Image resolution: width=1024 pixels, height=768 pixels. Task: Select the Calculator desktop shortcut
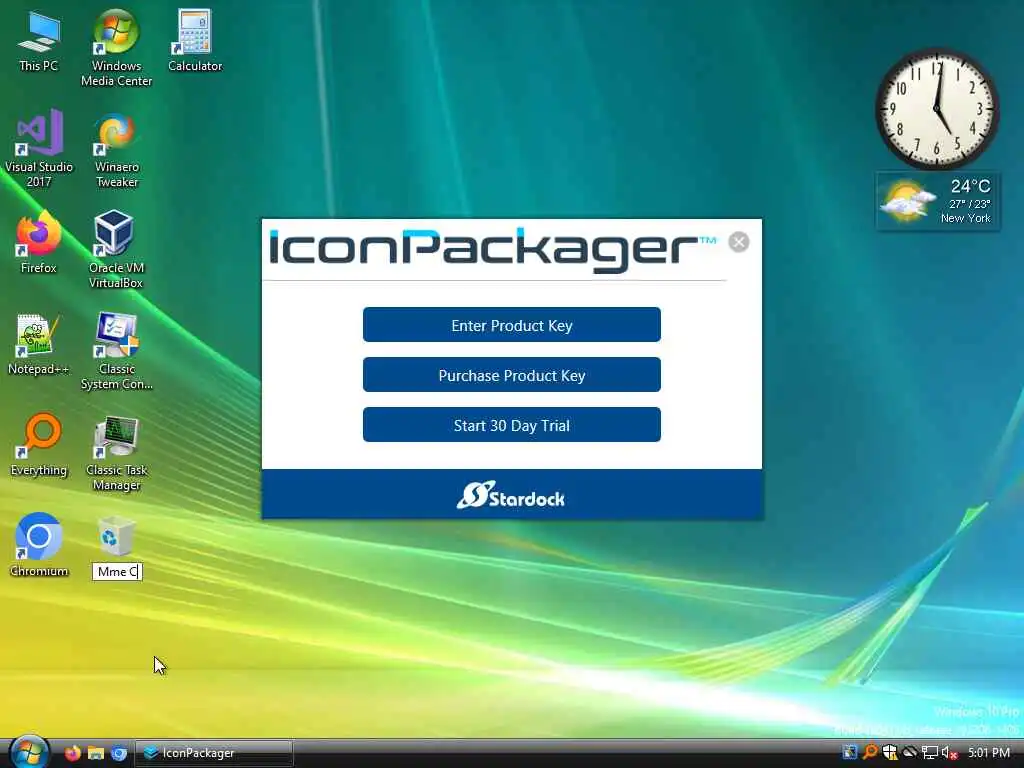point(195,40)
